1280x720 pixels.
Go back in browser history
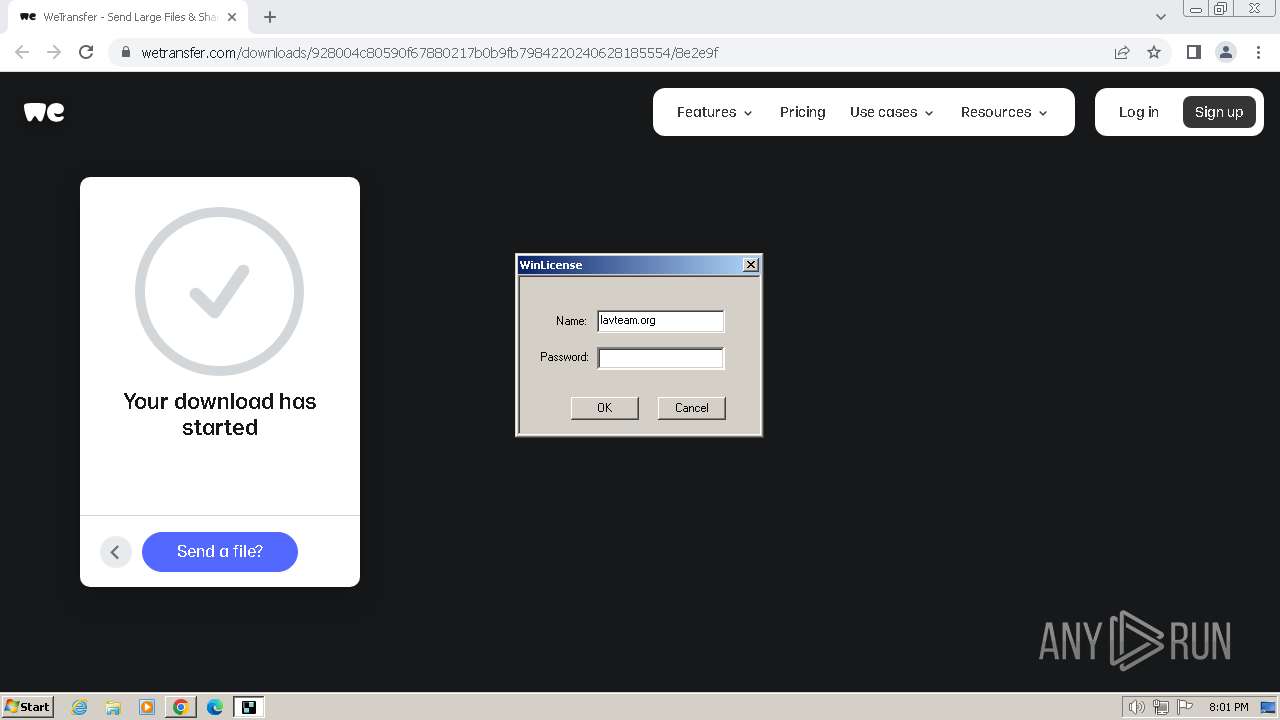coord(22,52)
